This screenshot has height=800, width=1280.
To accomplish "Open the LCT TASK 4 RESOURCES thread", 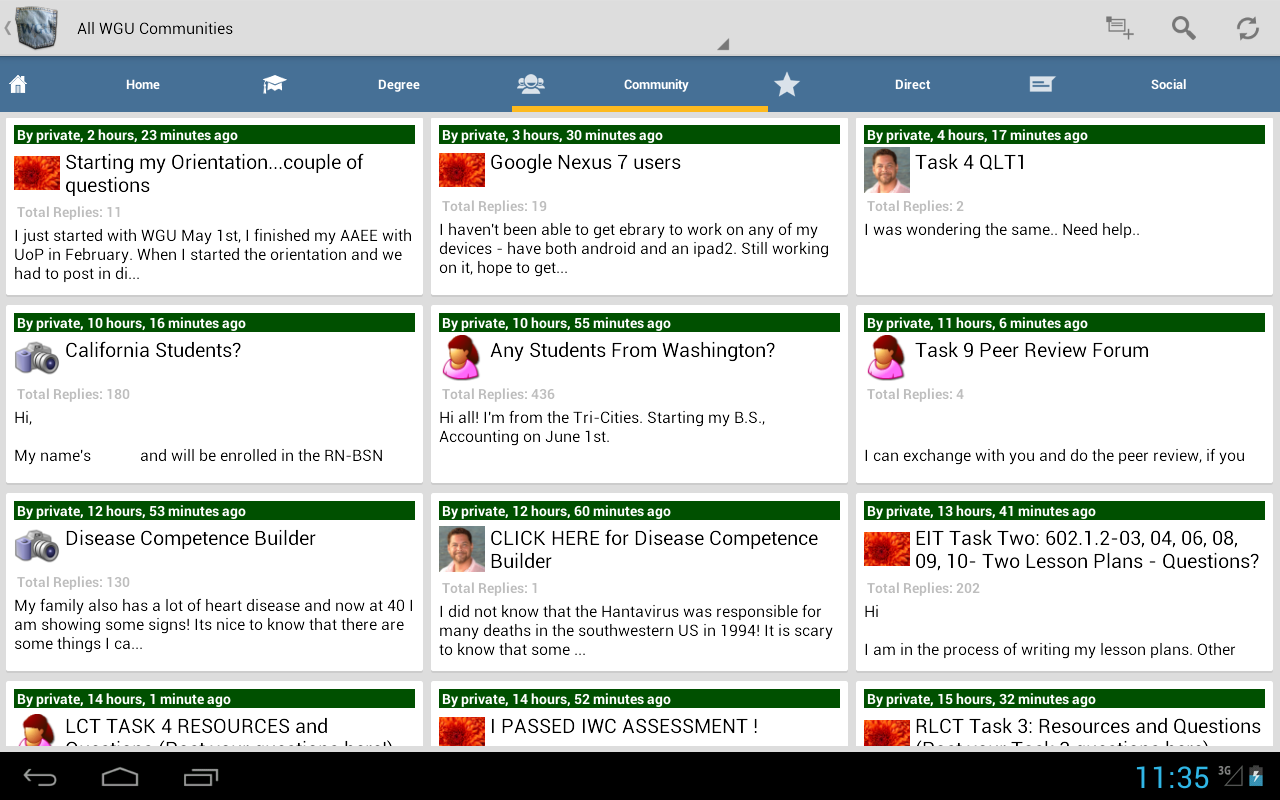I will (x=228, y=731).
